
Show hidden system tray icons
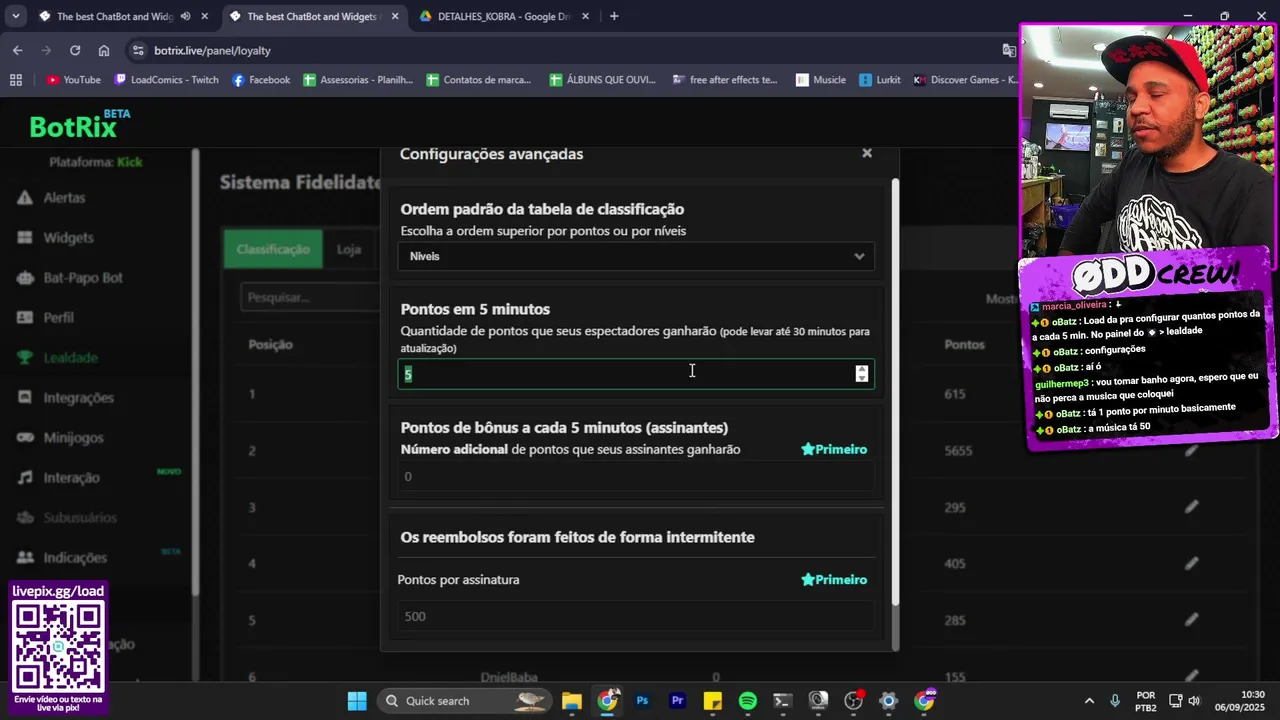pyautogui.click(x=1089, y=701)
